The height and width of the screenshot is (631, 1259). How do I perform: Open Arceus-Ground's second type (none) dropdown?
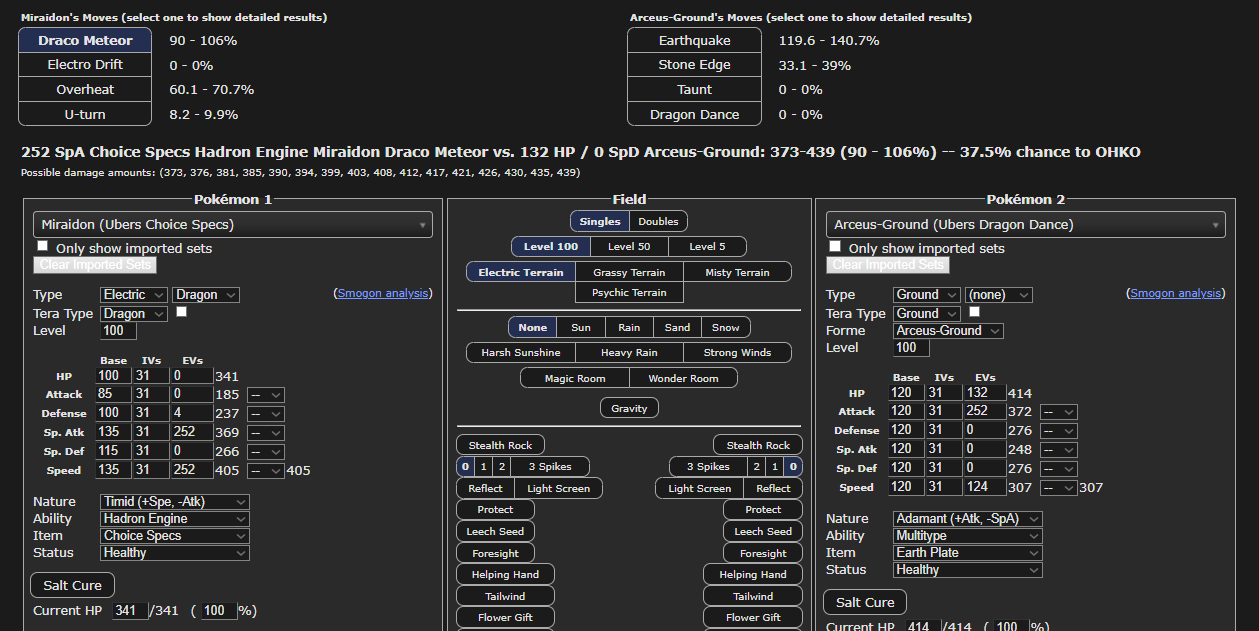point(999,295)
